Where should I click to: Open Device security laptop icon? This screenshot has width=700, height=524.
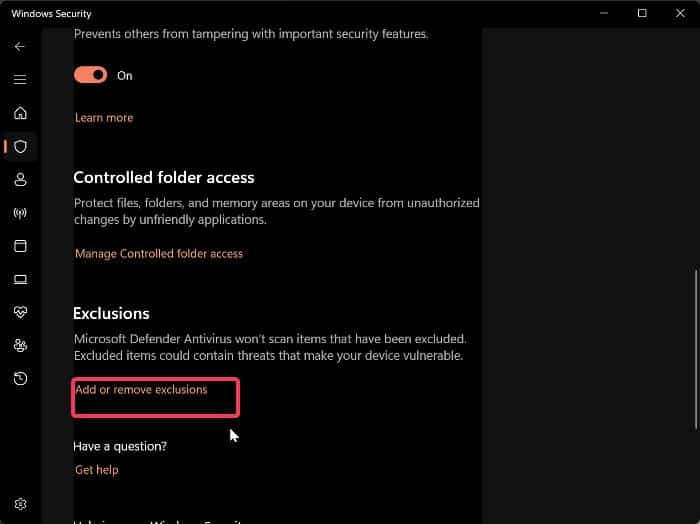(x=20, y=279)
